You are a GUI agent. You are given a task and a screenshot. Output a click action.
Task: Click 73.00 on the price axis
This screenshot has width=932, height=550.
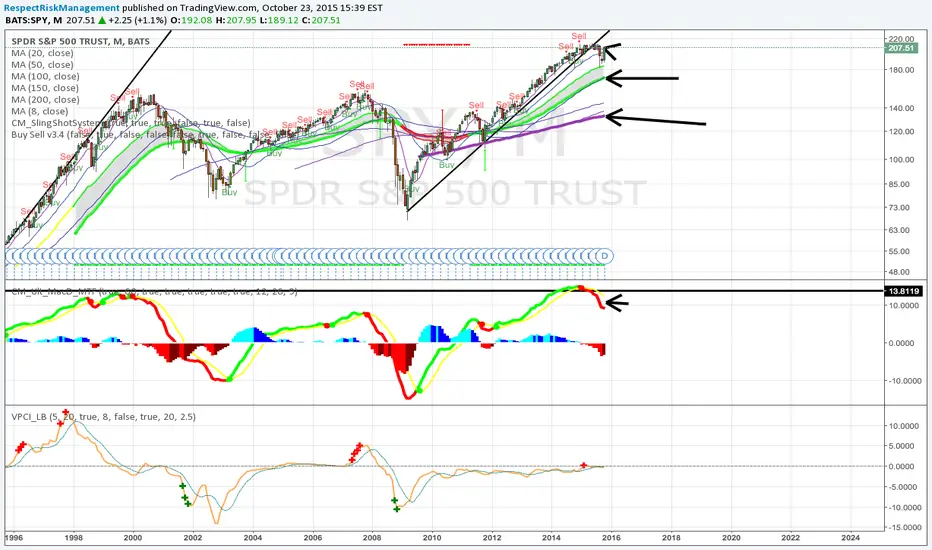[x=900, y=208]
